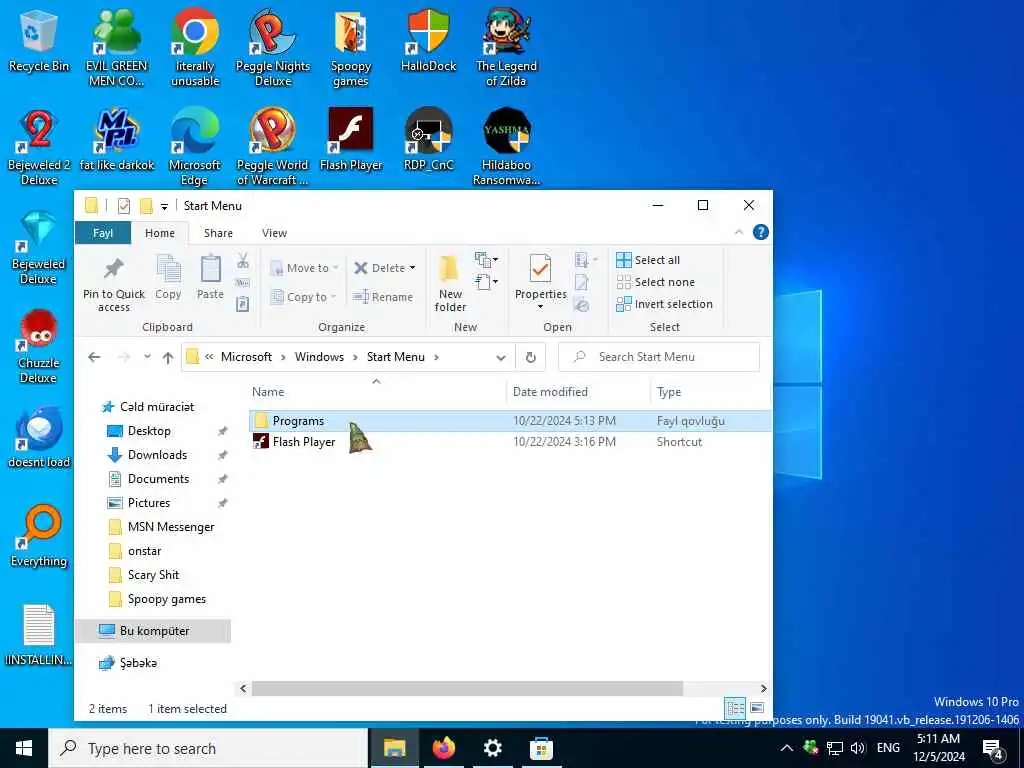Open Microsoft Store from the taskbar
The image size is (1024, 768).
click(541, 748)
